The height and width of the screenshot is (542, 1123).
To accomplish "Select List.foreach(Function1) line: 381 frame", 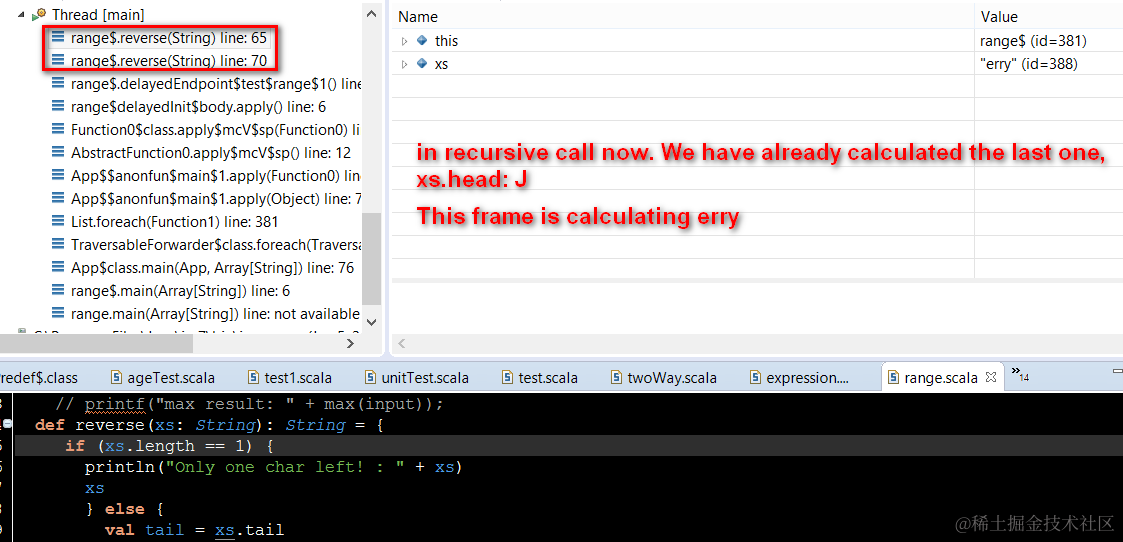I will (175, 222).
